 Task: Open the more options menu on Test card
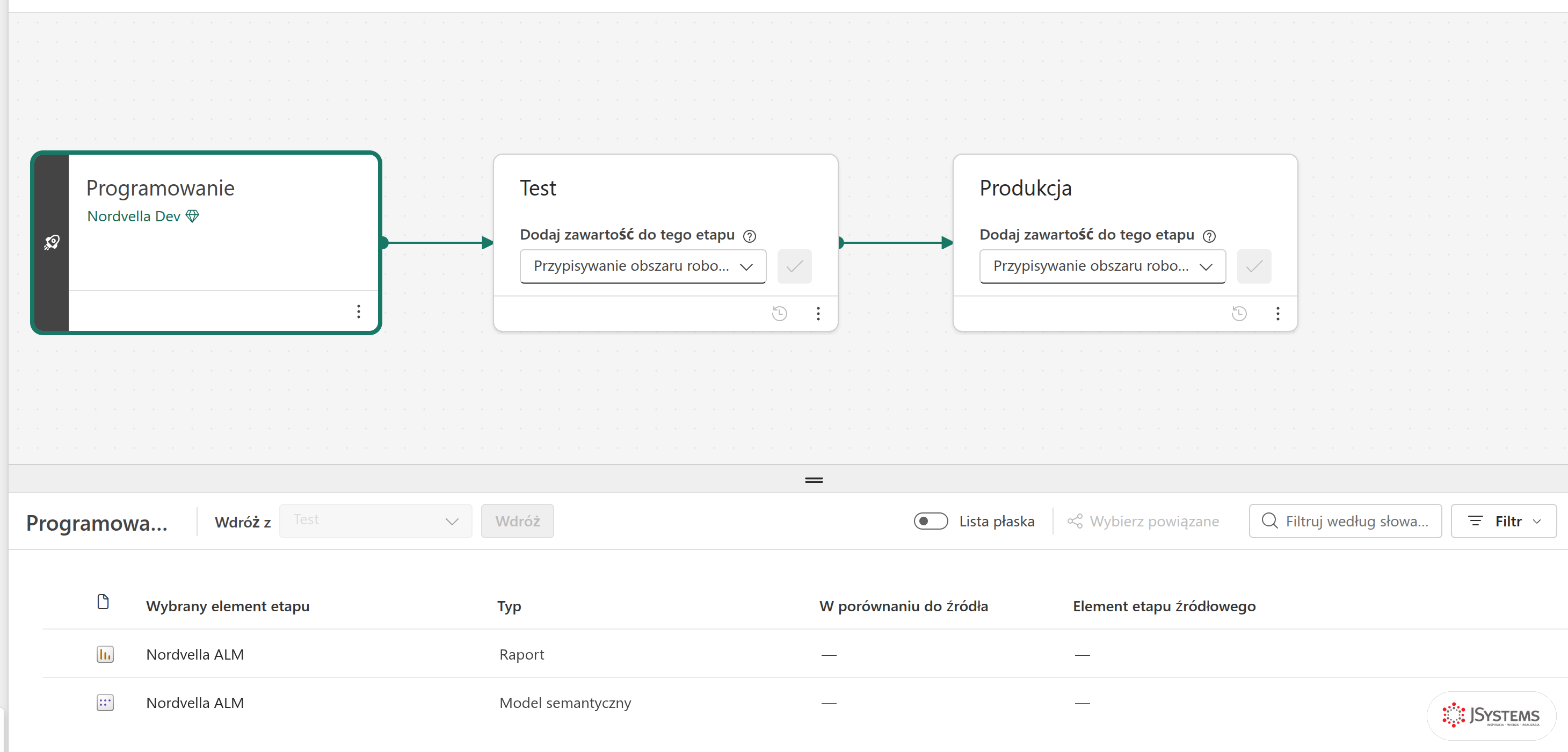click(818, 313)
